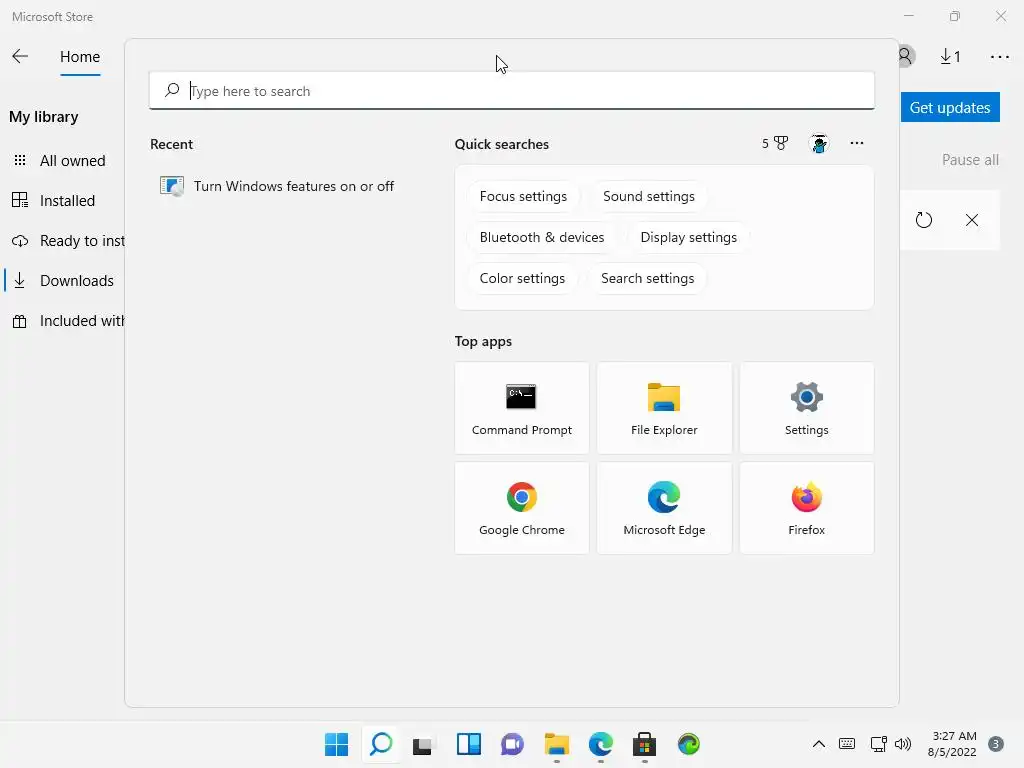Choose Display settings quick search
Viewport: 1024px width, 768px height.
[x=688, y=237]
